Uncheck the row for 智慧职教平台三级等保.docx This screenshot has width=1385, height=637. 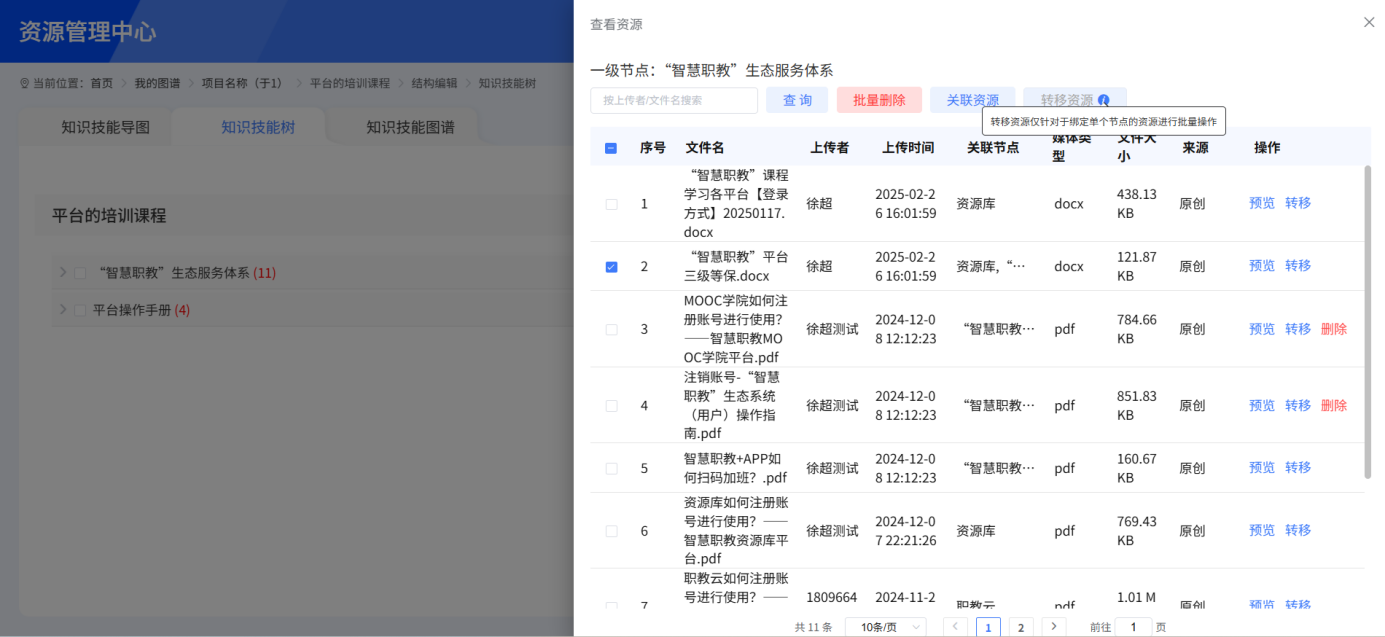(611, 265)
